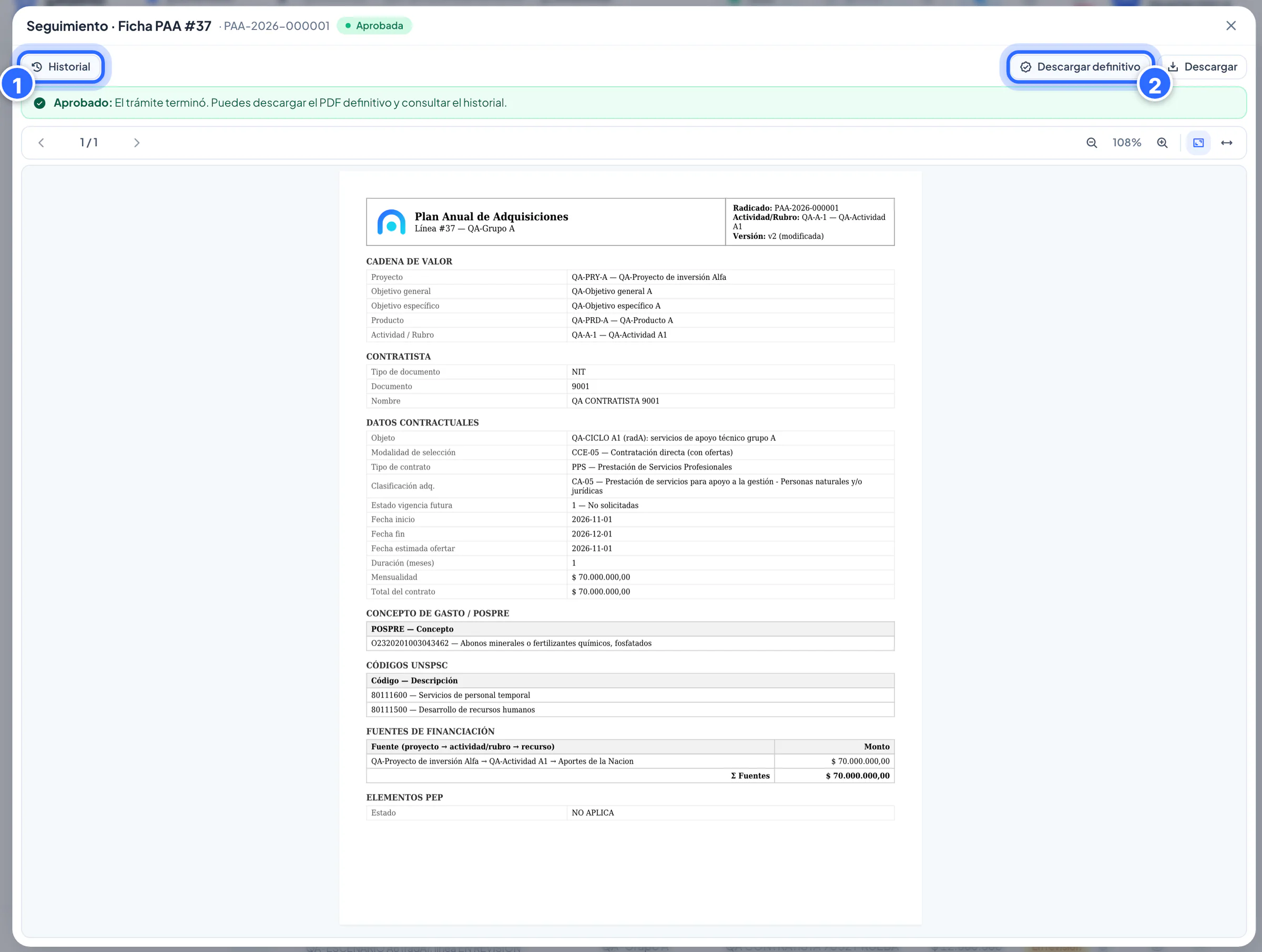Click the 1 / 1 page indicator

coord(88,143)
